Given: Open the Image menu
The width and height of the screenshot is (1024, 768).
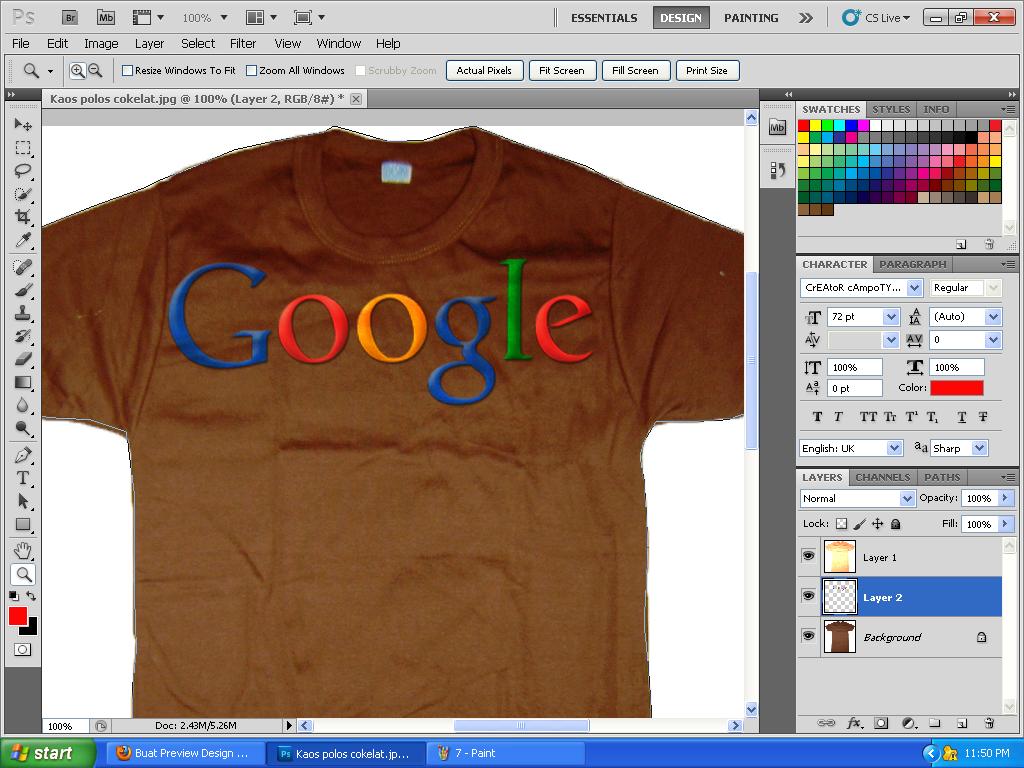Looking at the screenshot, I should pyautogui.click(x=101, y=44).
